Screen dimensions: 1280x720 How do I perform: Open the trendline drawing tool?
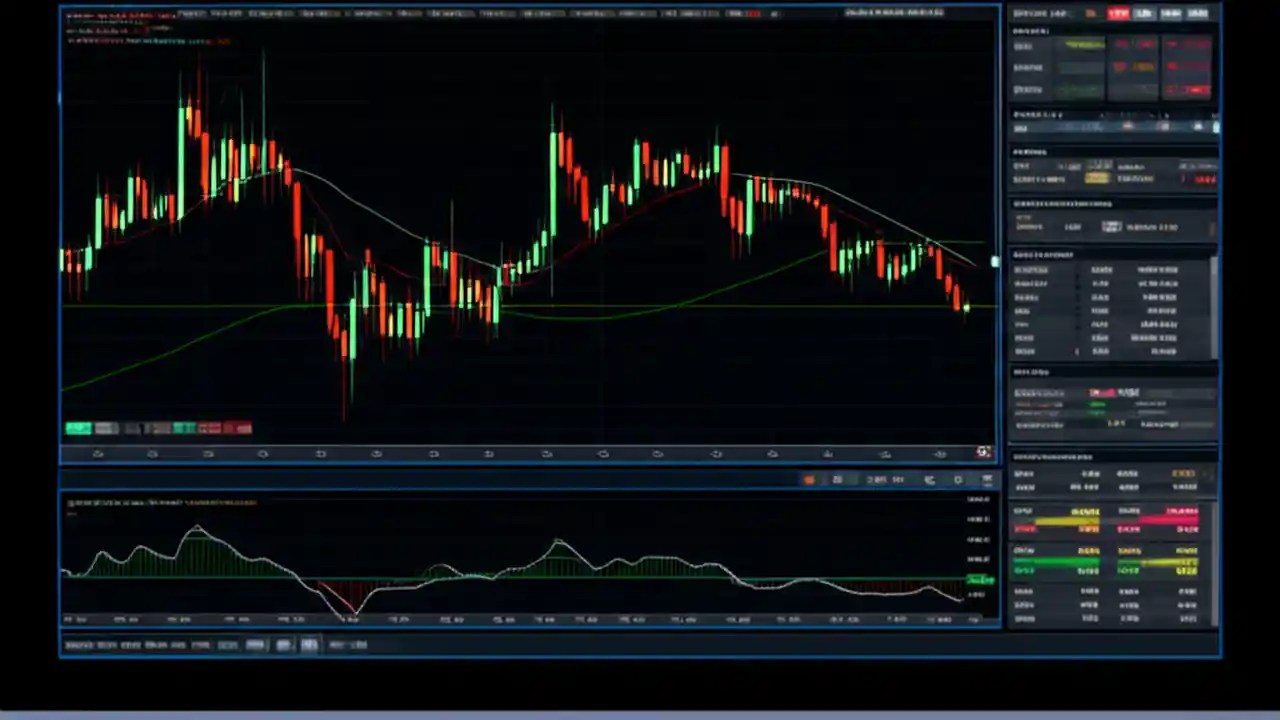point(152,453)
